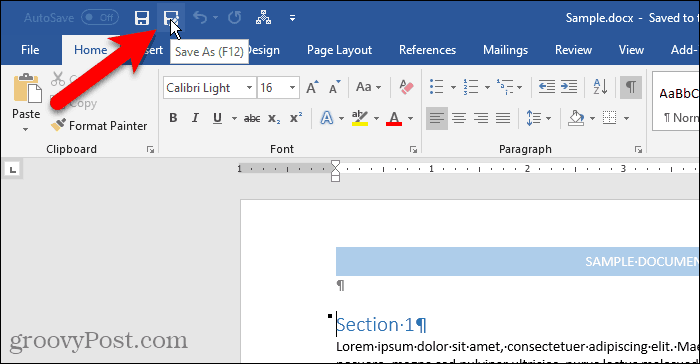Toggle Superscript formatting
The width and height of the screenshot is (700, 364).
click(x=296, y=118)
